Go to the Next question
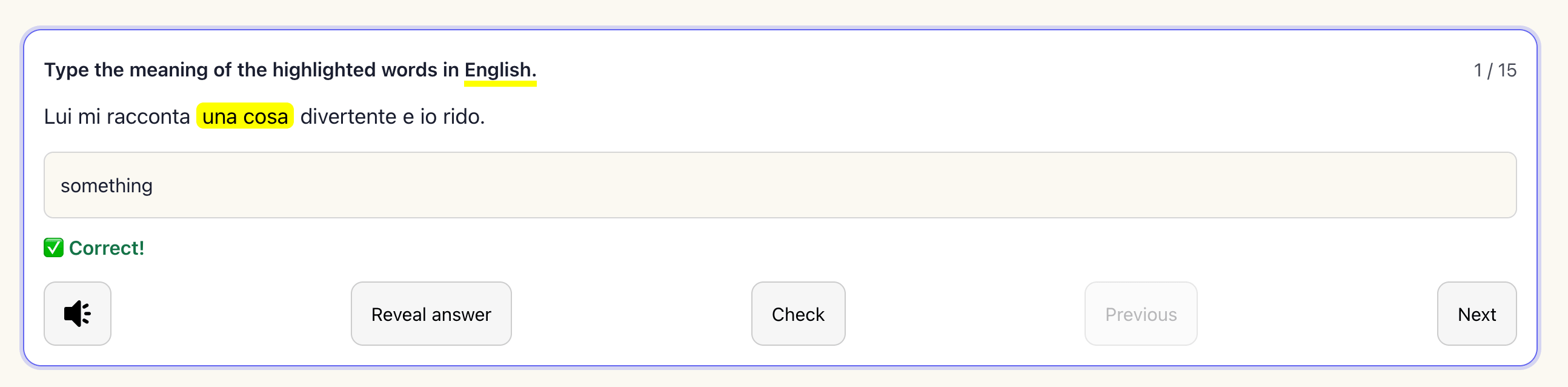 [x=1476, y=314]
